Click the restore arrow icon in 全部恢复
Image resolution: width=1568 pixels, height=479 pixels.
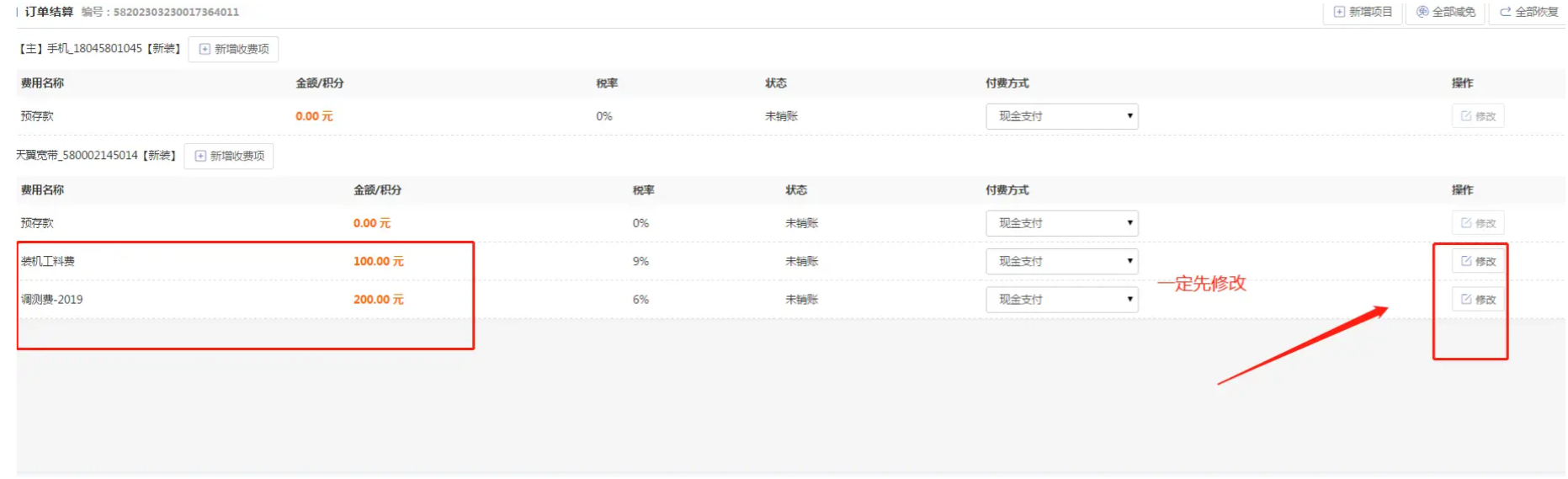1505,12
